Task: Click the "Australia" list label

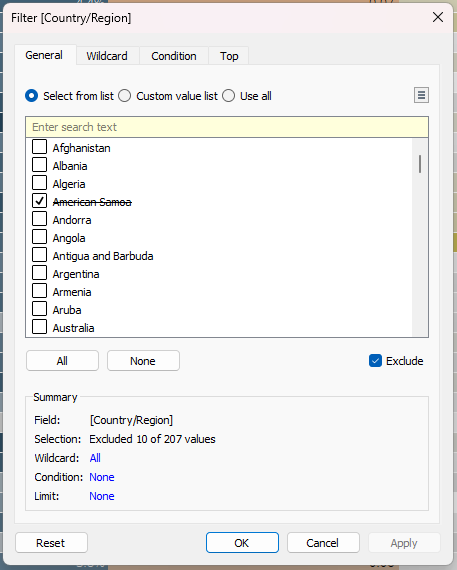Action: 73,328
